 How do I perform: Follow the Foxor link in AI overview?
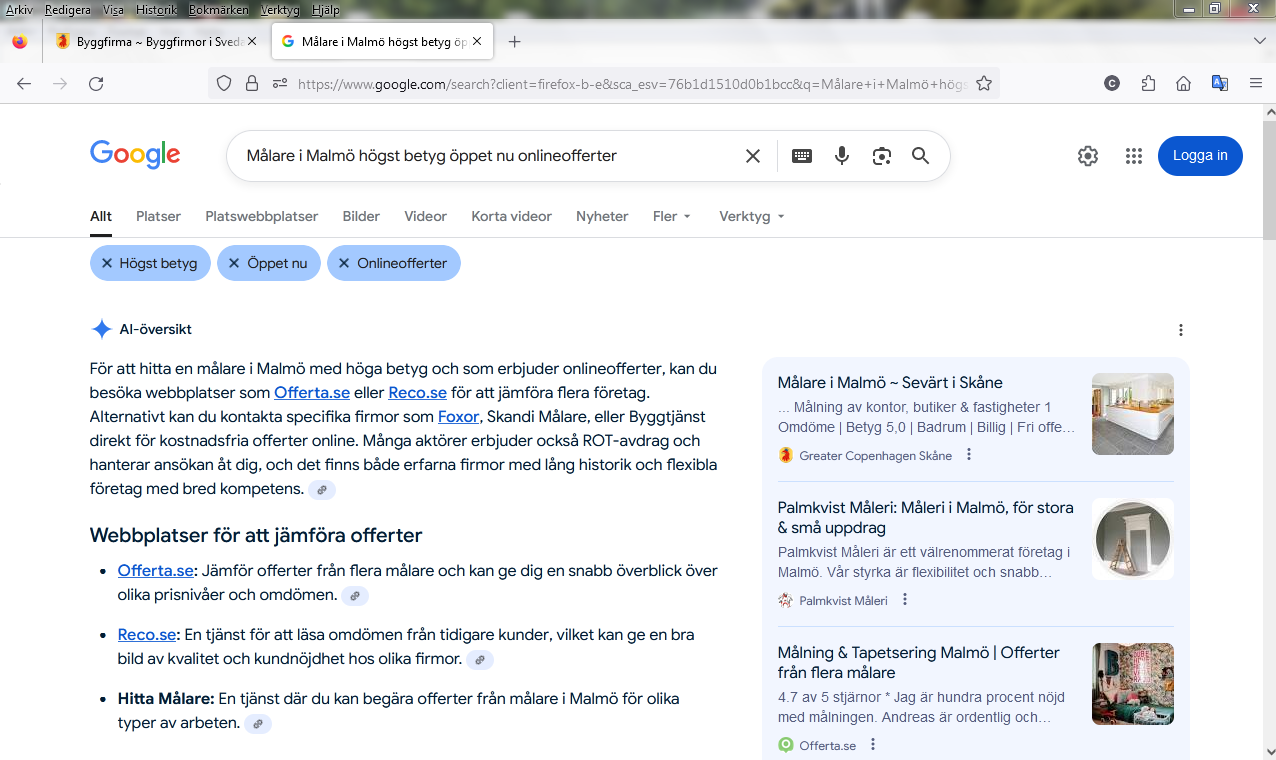point(458,417)
